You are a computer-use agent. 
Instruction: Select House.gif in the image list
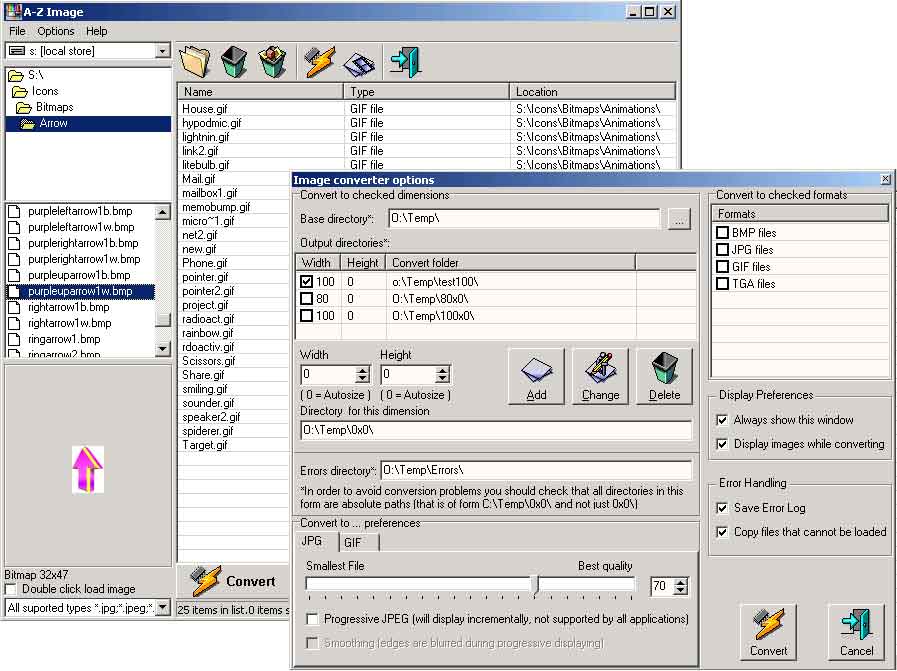pyautogui.click(x=205, y=109)
